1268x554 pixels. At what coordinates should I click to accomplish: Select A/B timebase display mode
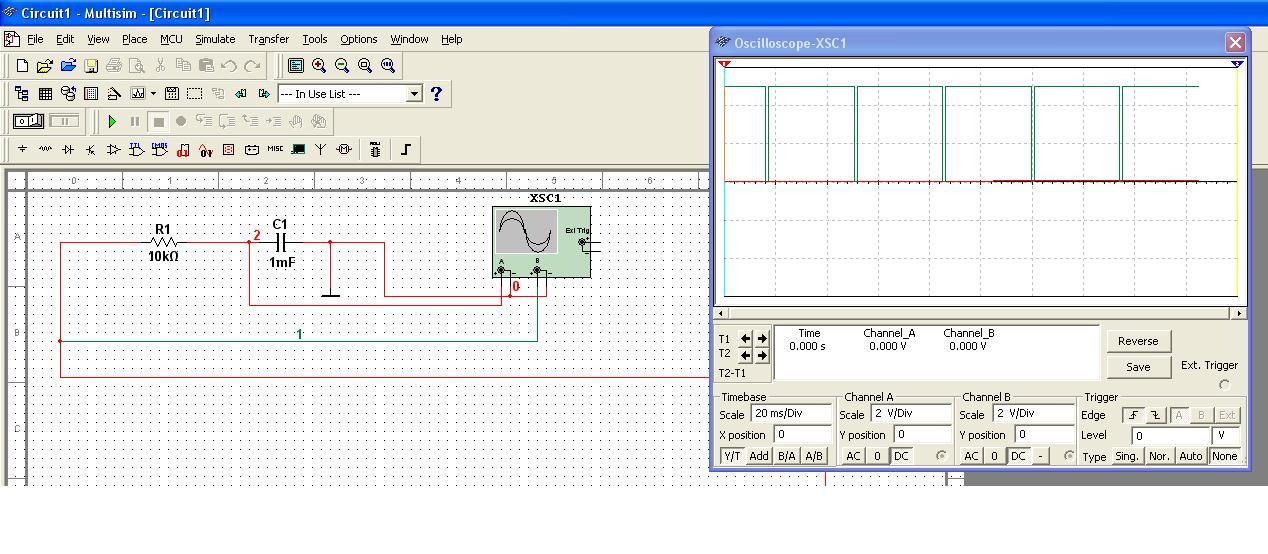pos(814,456)
